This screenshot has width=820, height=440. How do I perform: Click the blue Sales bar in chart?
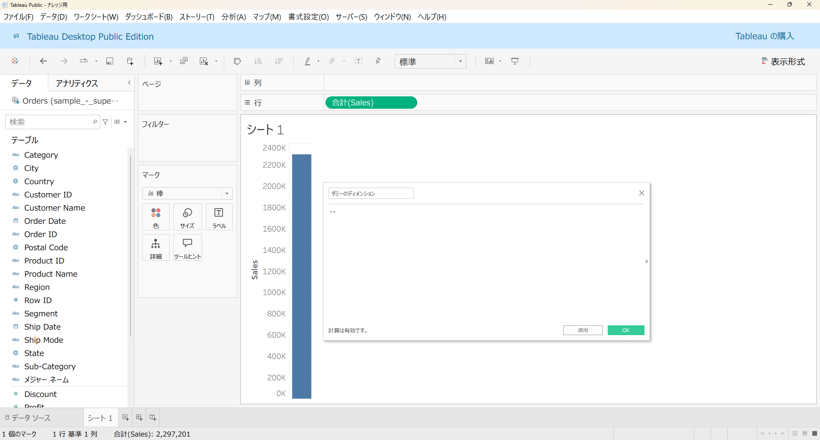(301, 276)
